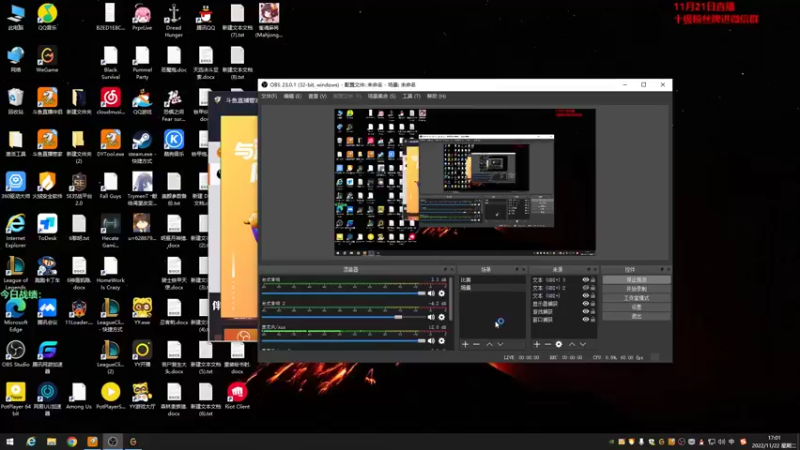This screenshot has width=800, height=450.
Task: Click the 开始录制 button
Action: pyautogui.click(x=636, y=289)
